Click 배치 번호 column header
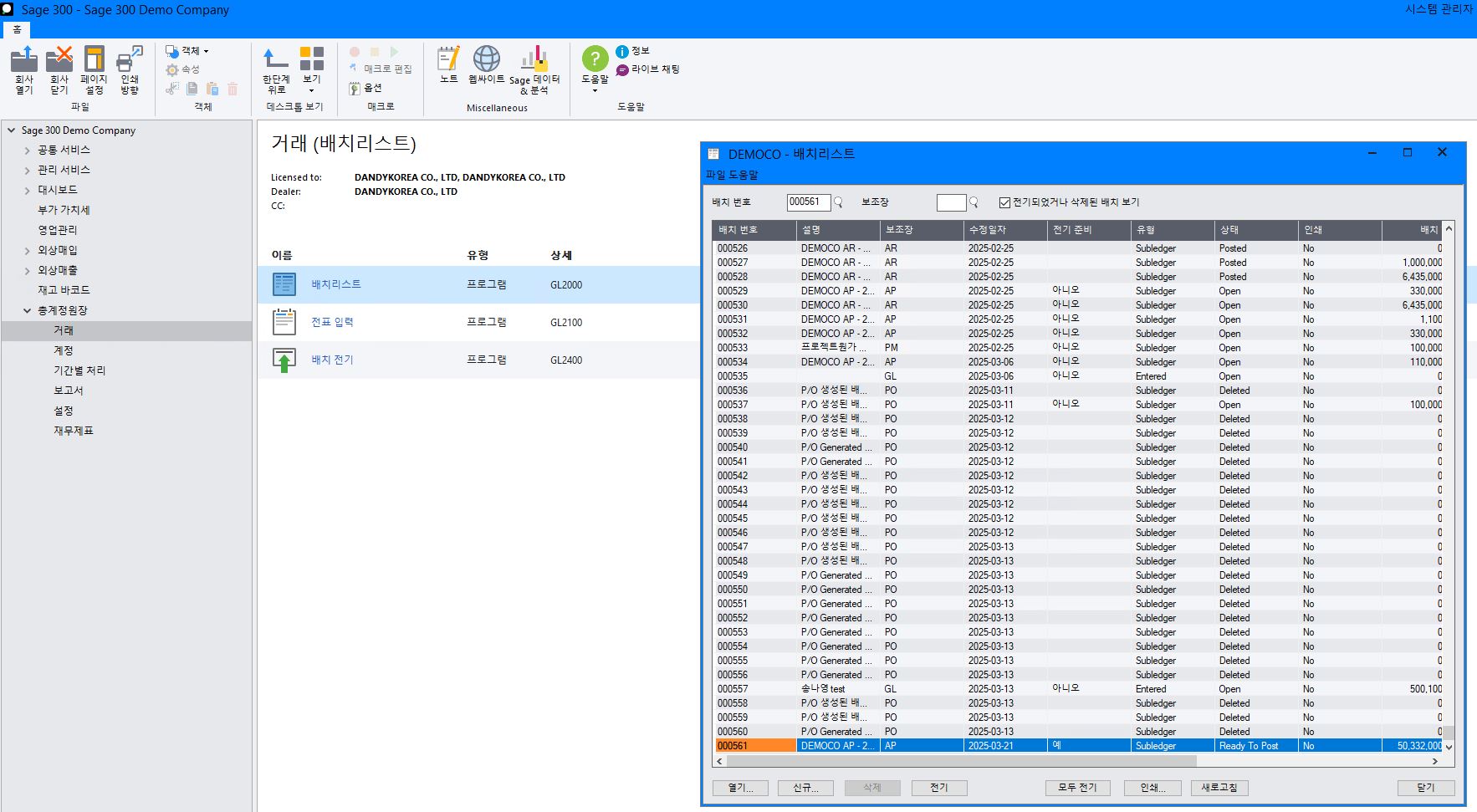Image resolution: width=1477 pixels, height=812 pixels. point(754,230)
